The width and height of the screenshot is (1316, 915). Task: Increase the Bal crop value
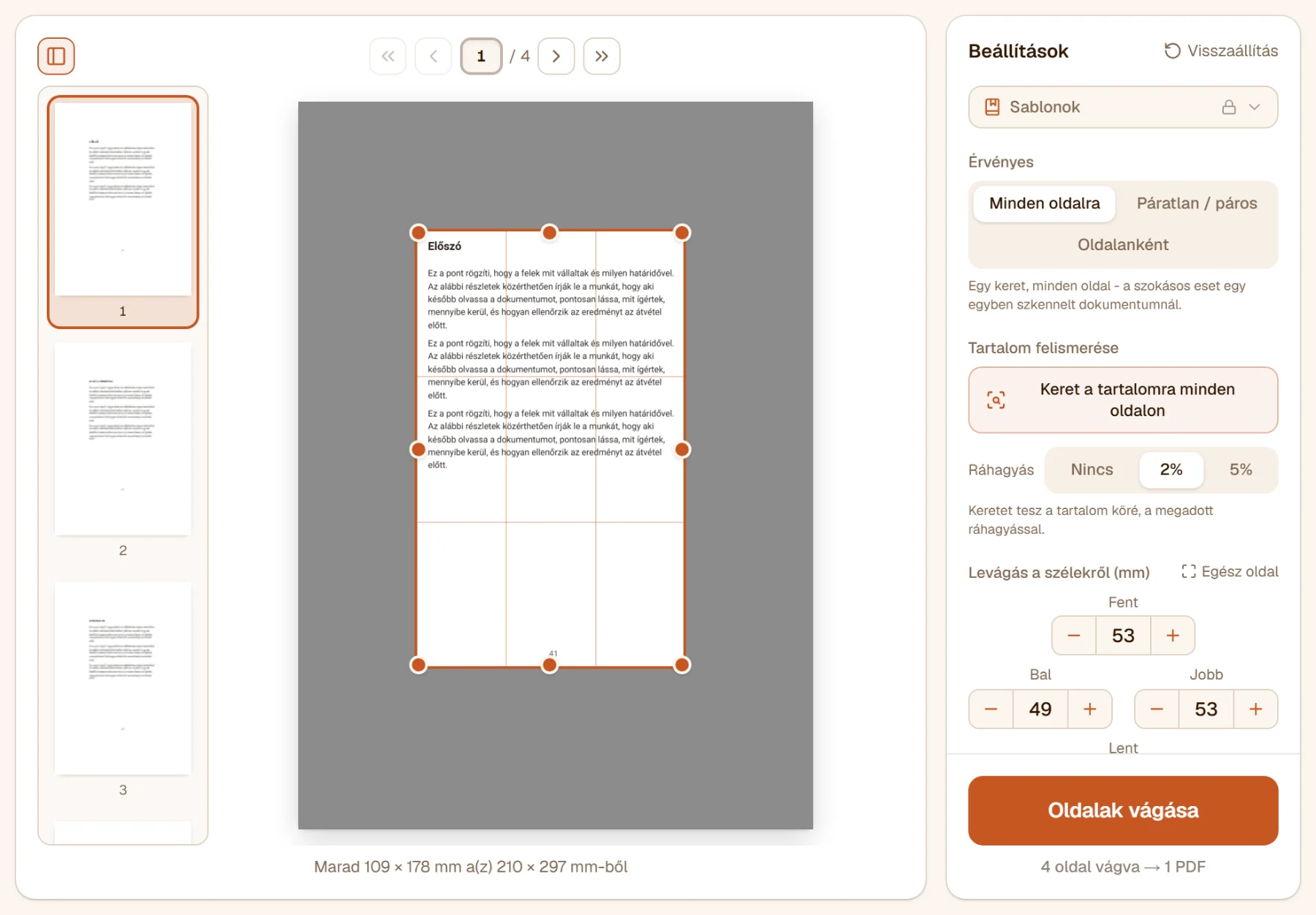click(1090, 709)
